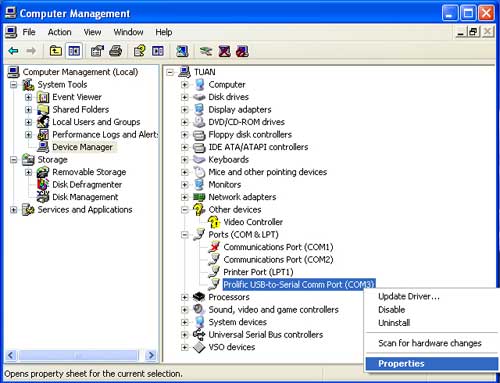Click left arrow of the tree horizontal scrollbar
The width and height of the screenshot is (500, 383).
(x=11, y=355)
